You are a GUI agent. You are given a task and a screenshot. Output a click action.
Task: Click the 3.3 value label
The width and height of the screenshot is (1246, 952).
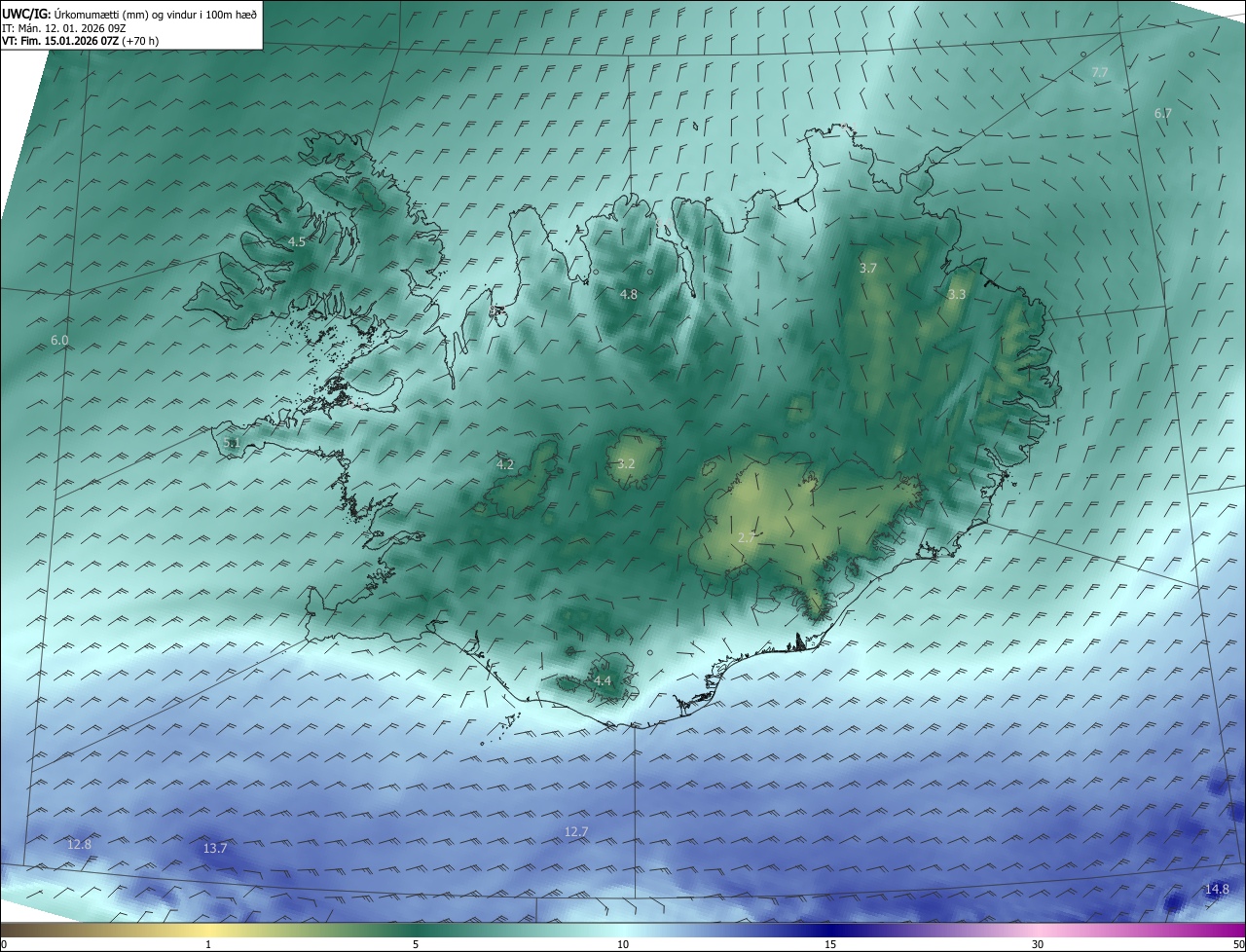coord(957,294)
